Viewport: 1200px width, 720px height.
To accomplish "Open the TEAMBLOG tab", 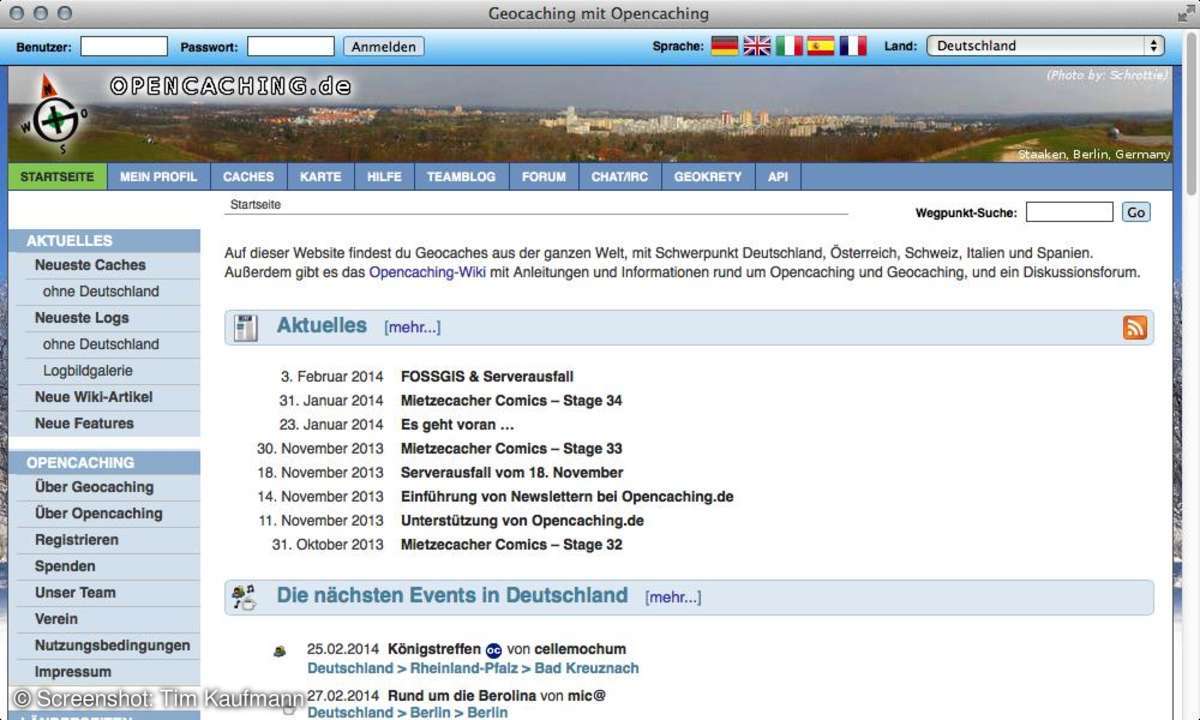I will pos(461,176).
